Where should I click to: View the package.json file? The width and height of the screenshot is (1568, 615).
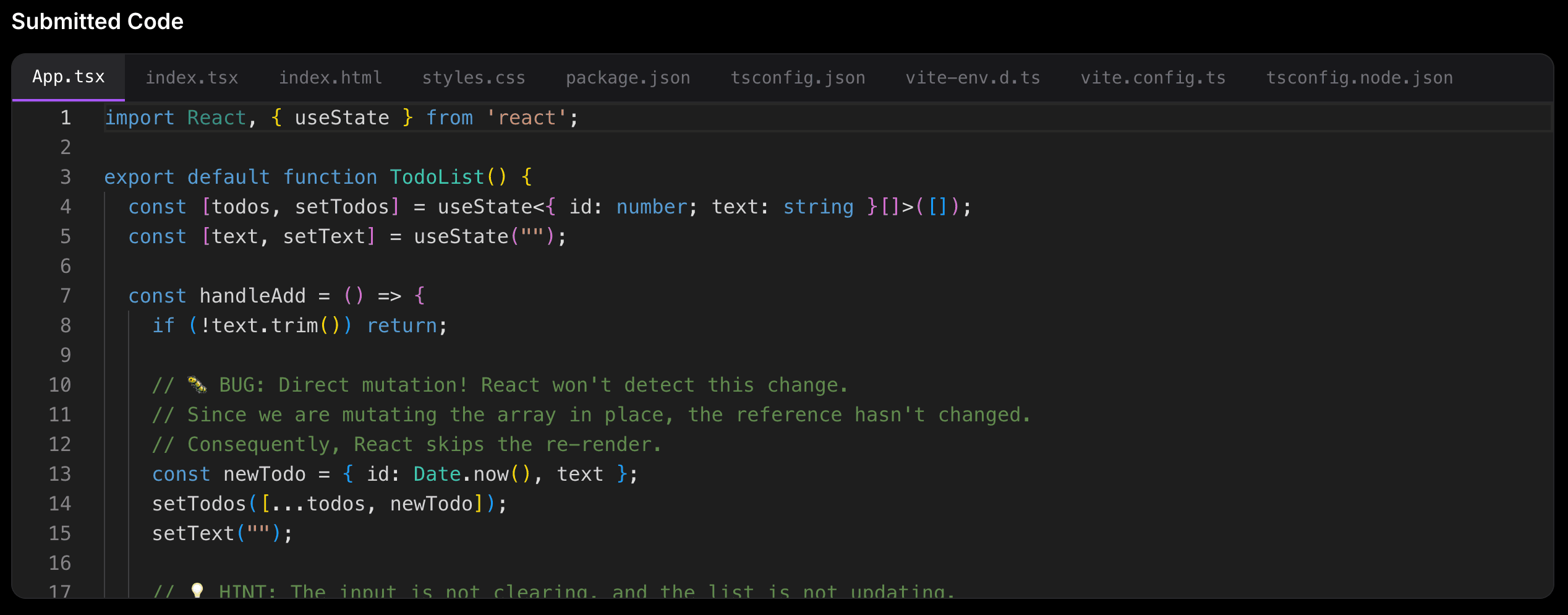pyautogui.click(x=627, y=77)
